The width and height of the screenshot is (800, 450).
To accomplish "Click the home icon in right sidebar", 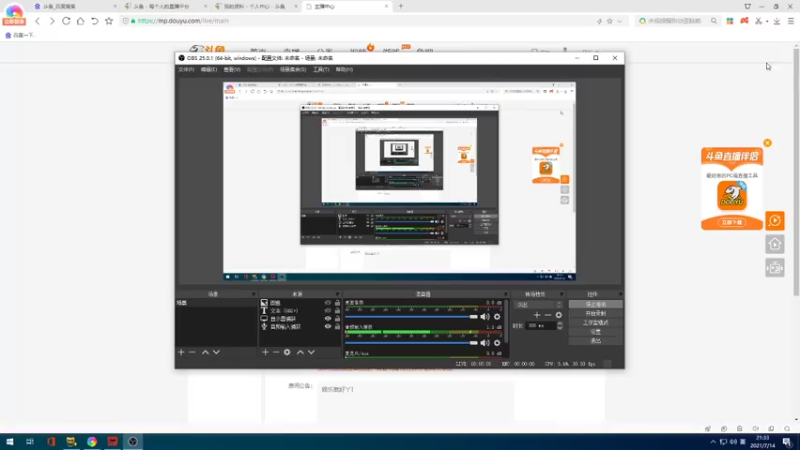I will pyautogui.click(x=774, y=244).
